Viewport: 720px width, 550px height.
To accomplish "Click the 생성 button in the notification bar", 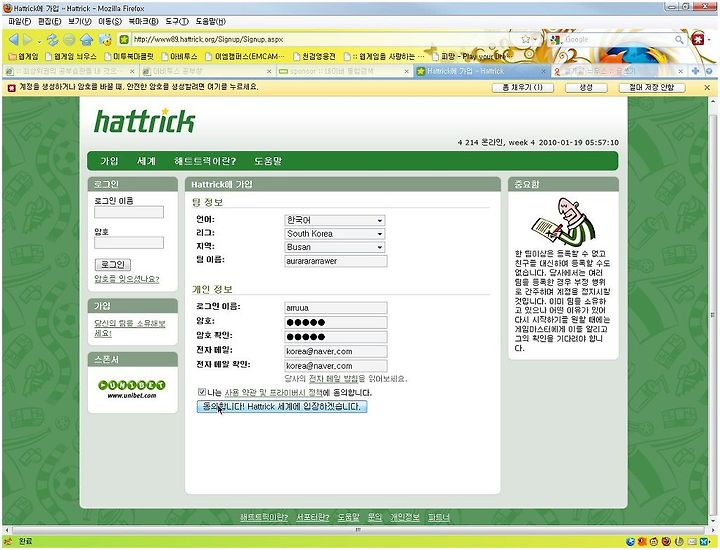I will [586, 87].
